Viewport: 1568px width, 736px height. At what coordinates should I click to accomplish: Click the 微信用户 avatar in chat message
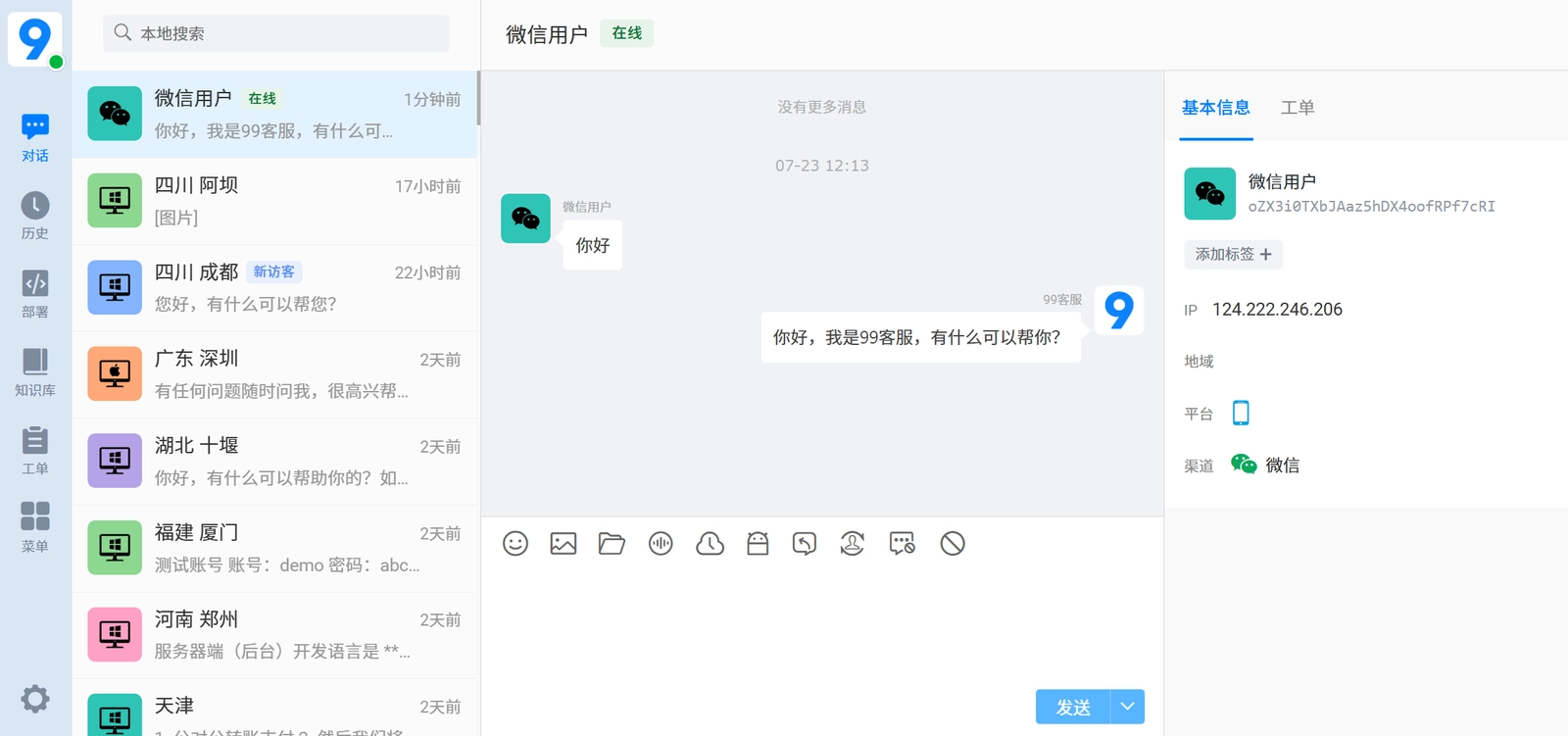525,218
